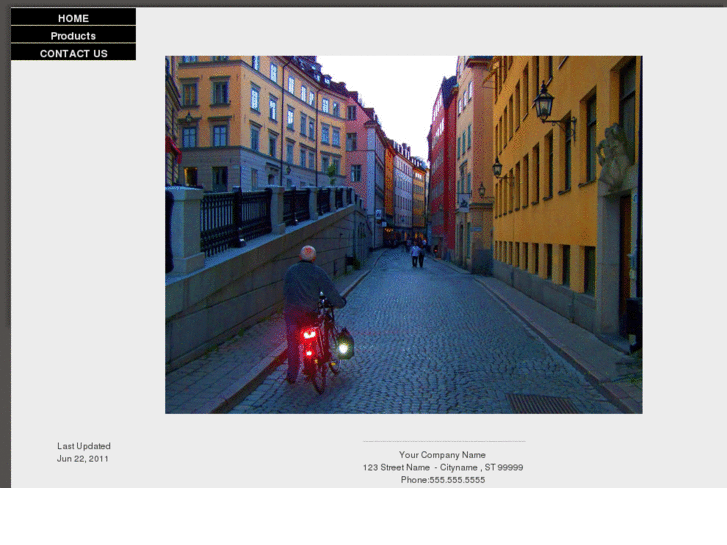Click the wall-mounted street lamp on yellow building
The height and width of the screenshot is (545, 727).
545,103
